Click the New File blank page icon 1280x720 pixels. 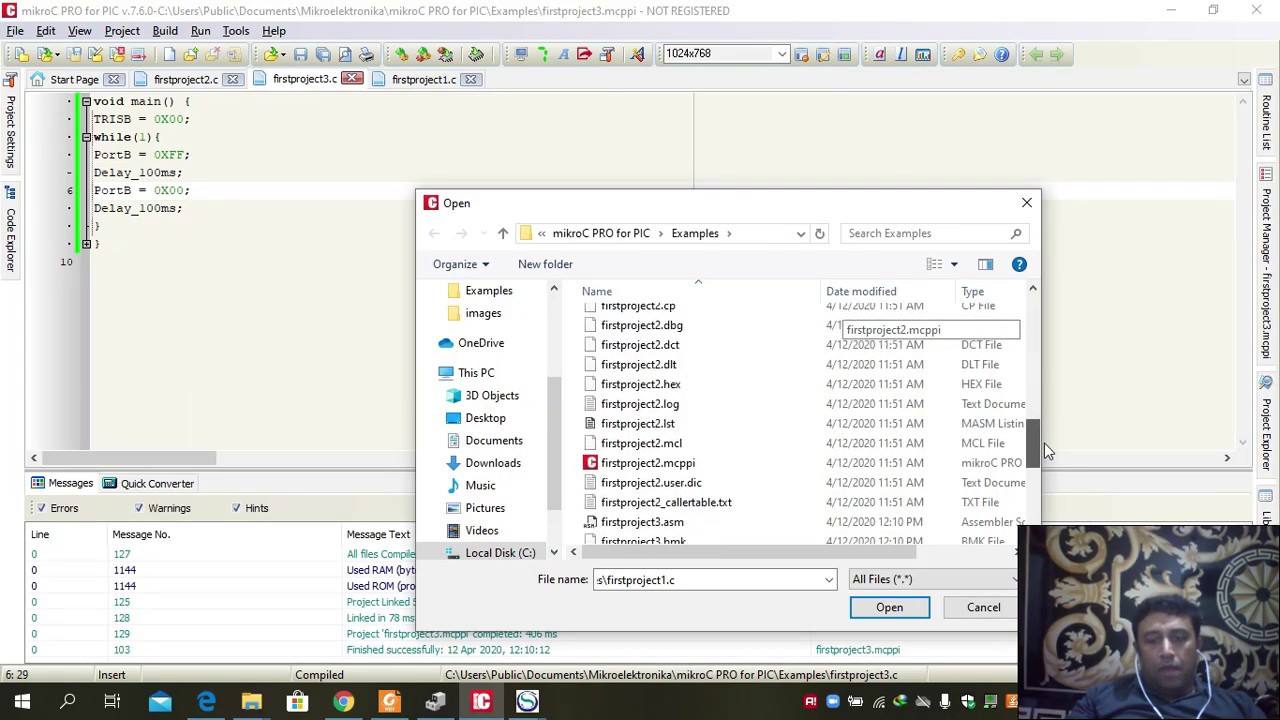[x=170, y=54]
